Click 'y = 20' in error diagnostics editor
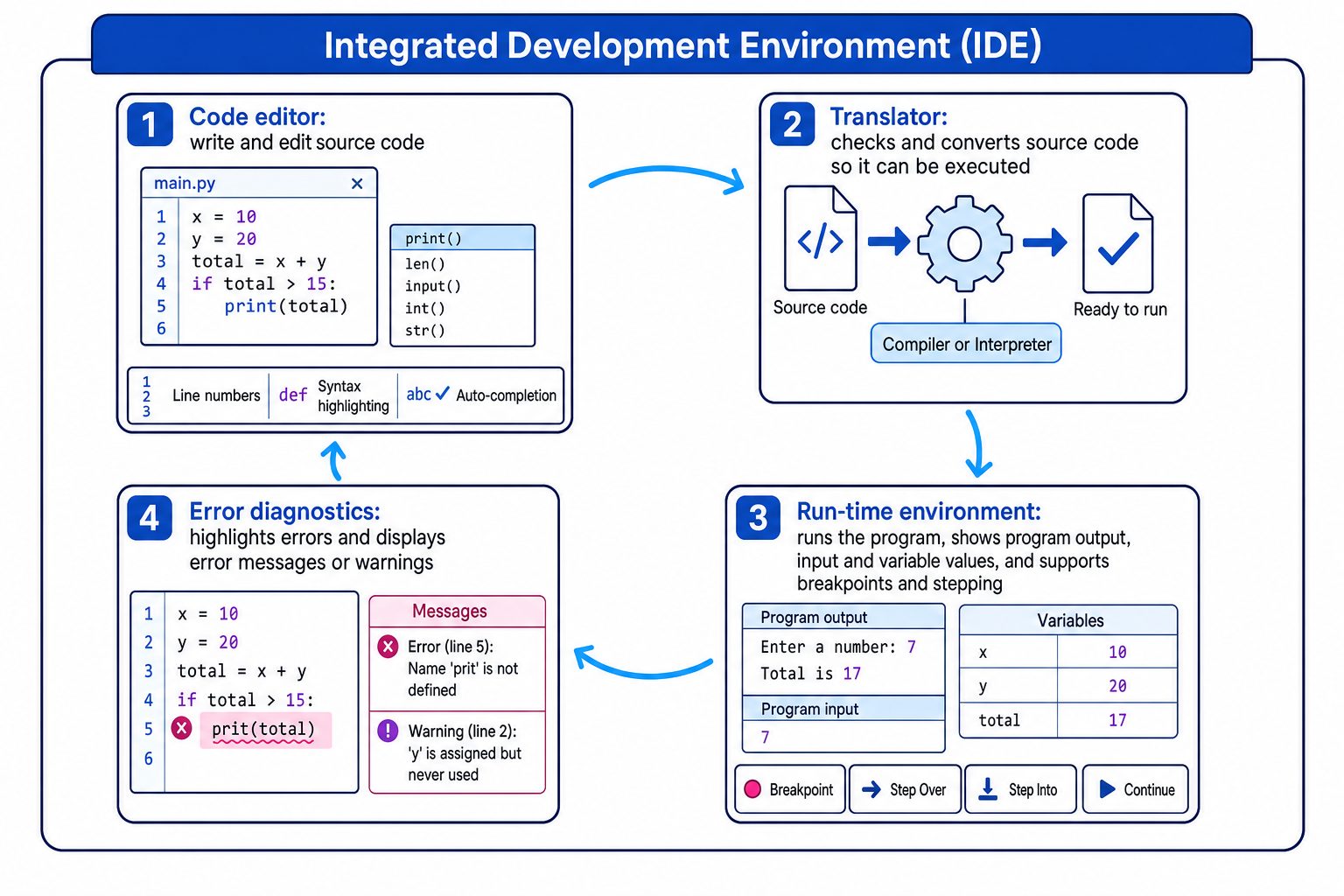Viewport: 1344px width, 896px height. (x=207, y=642)
